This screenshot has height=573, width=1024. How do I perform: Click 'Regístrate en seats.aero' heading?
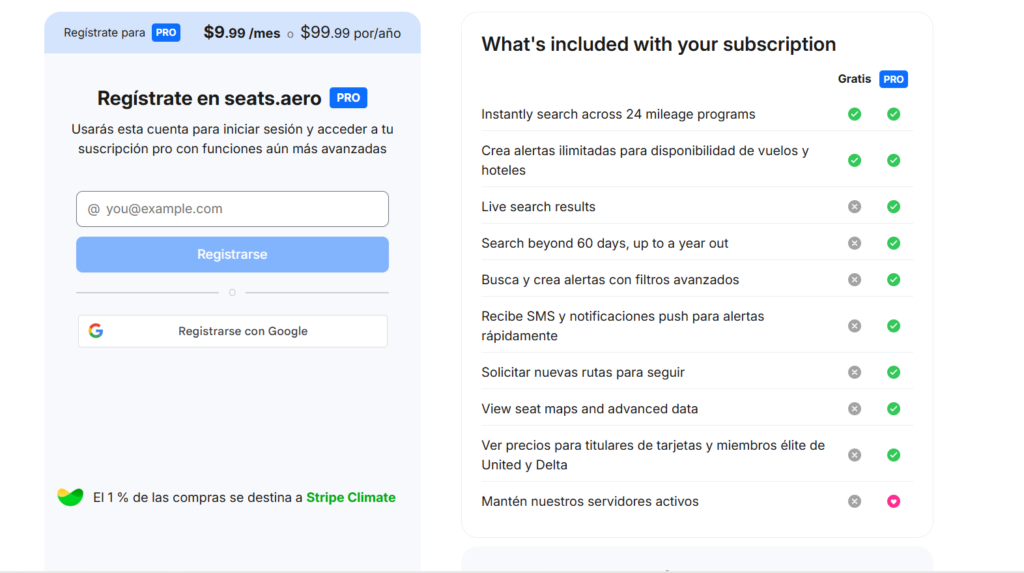tap(209, 98)
